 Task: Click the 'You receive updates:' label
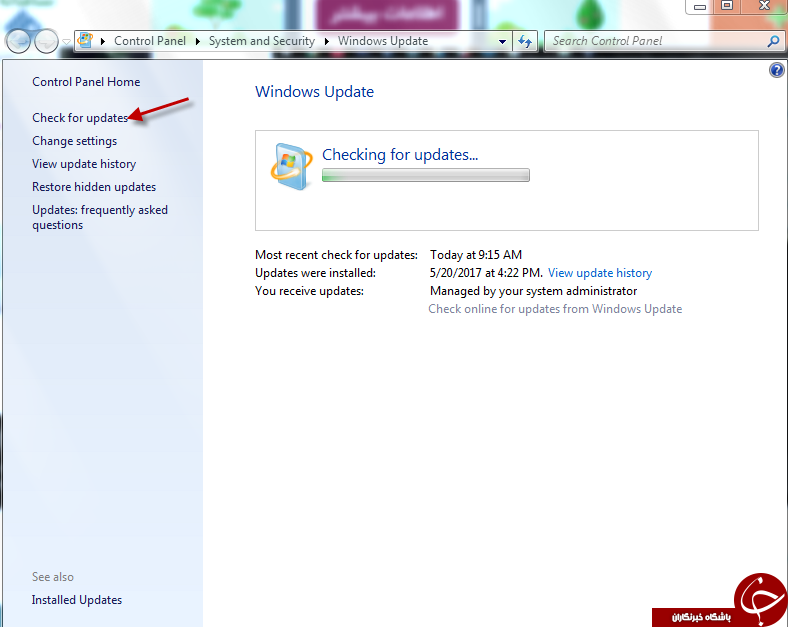309,291
